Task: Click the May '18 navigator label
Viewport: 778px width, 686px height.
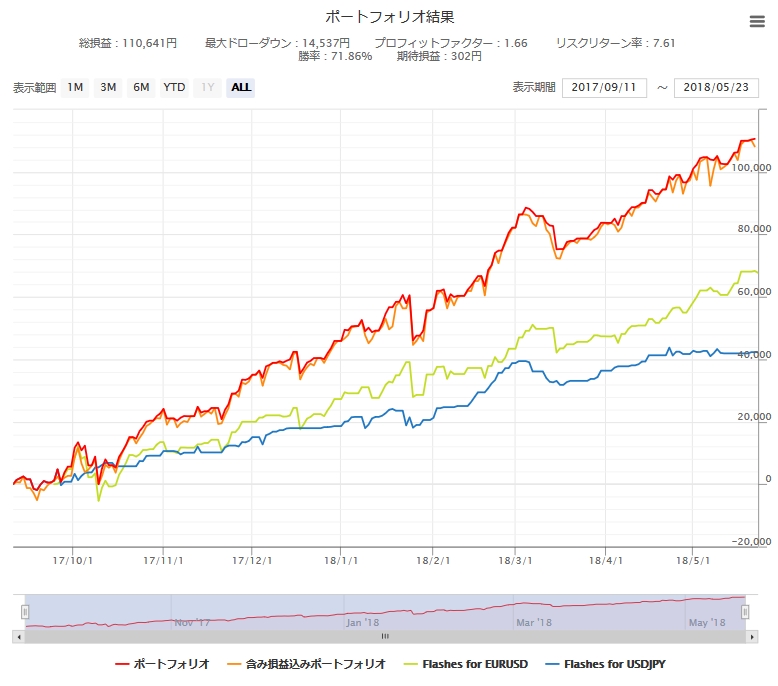Action: point(707,623)
